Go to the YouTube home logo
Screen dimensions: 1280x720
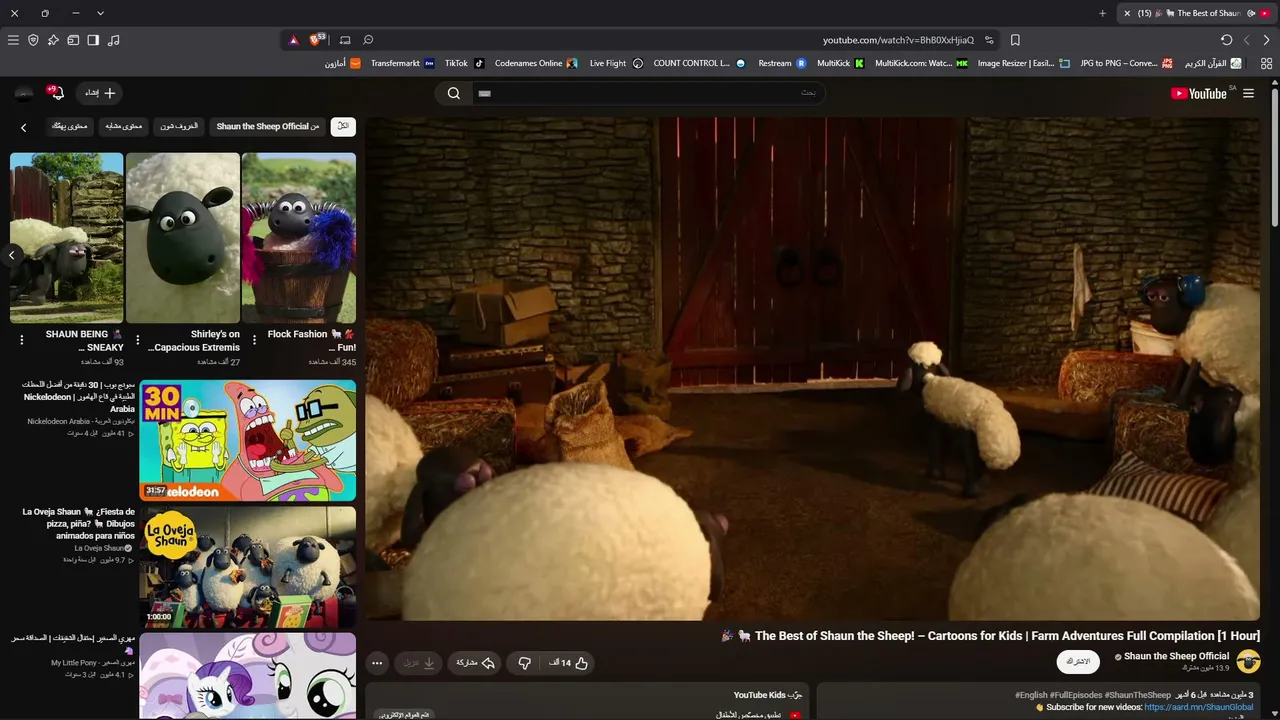1198,93
